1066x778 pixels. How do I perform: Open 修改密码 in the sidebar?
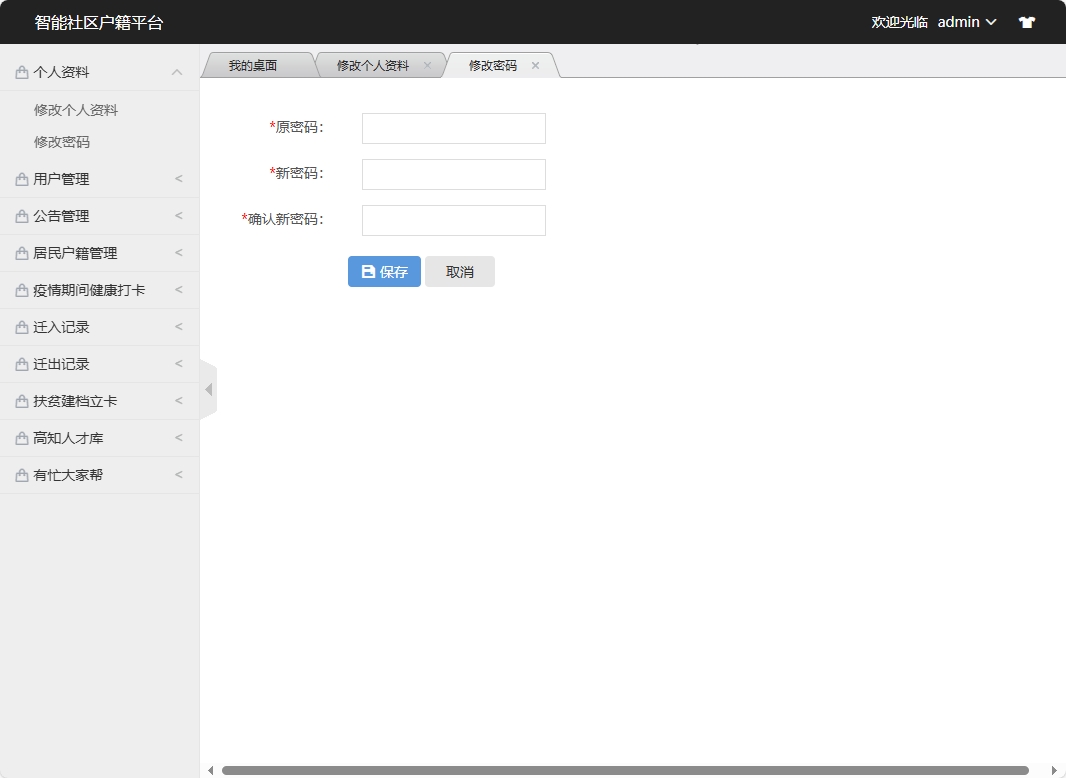(x=62, y=142)
